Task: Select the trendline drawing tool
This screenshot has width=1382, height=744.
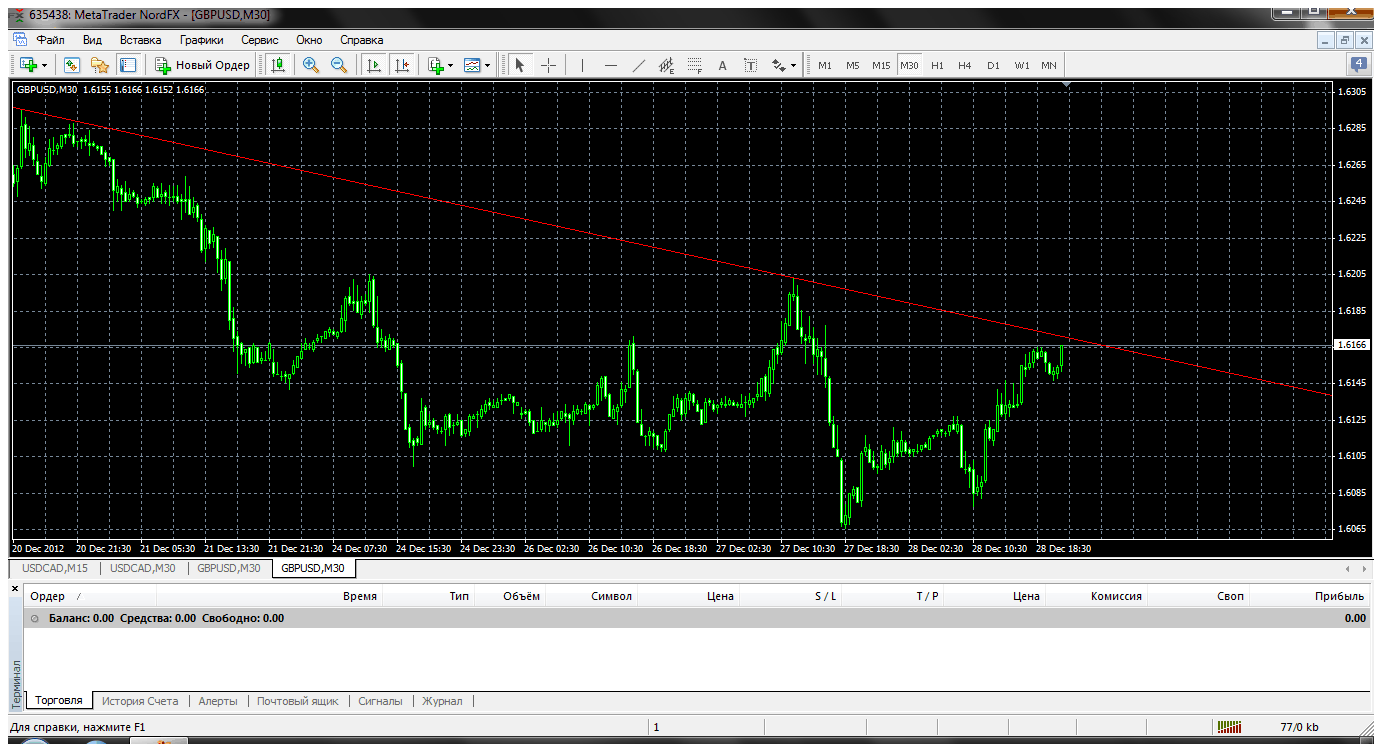Action: (x=639, y=65)
